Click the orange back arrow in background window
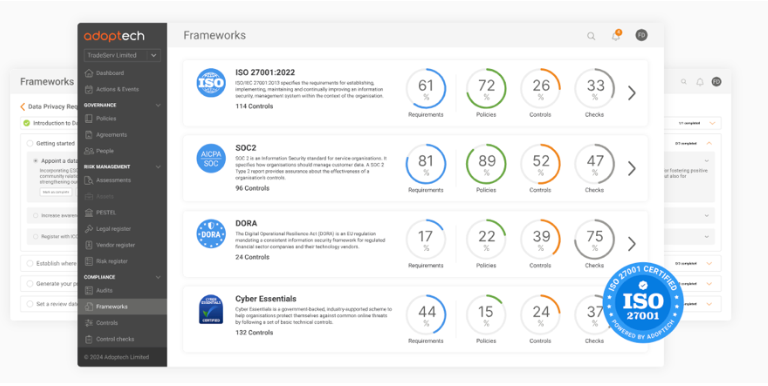Screen dimensions: 768x386 [x=23, y=107]
